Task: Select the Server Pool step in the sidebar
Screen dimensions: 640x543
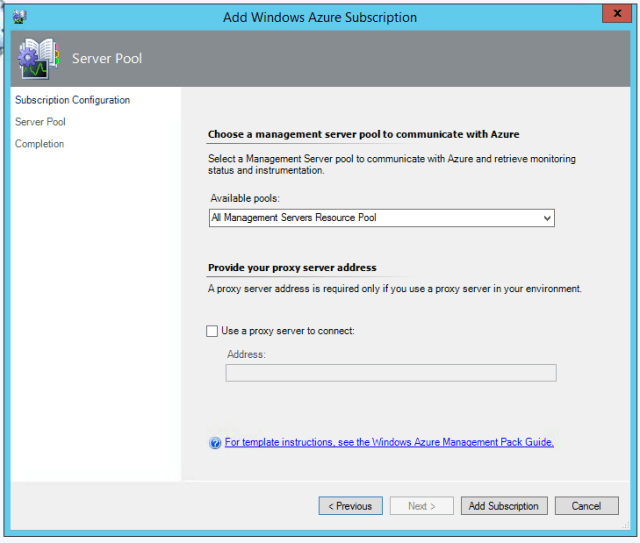Action: (40, 122)
